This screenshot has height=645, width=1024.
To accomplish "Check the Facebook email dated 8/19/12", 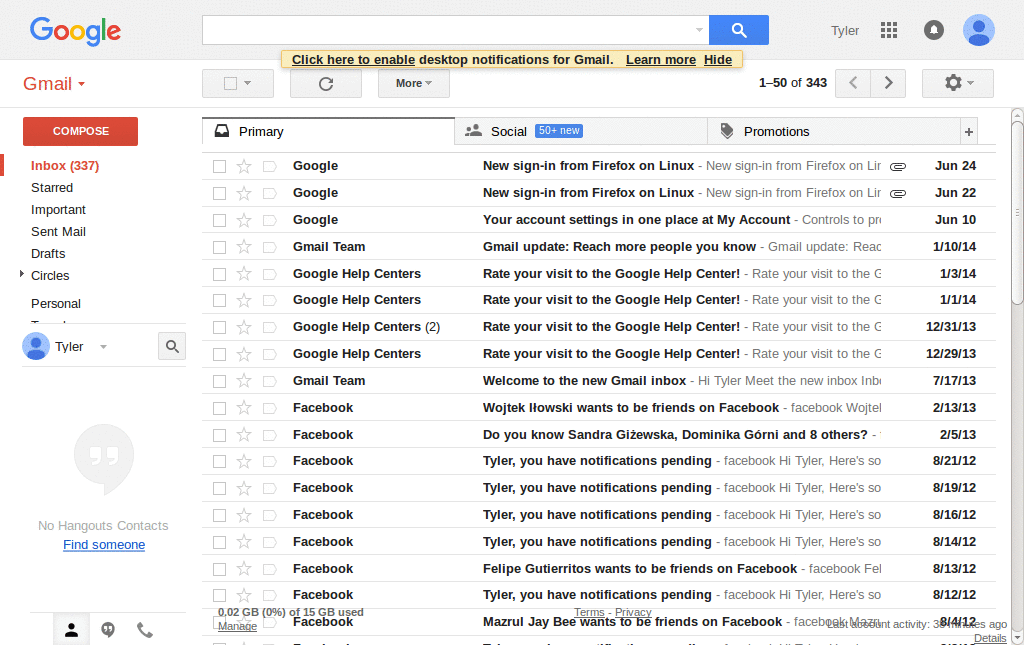I will coord(219,488).
